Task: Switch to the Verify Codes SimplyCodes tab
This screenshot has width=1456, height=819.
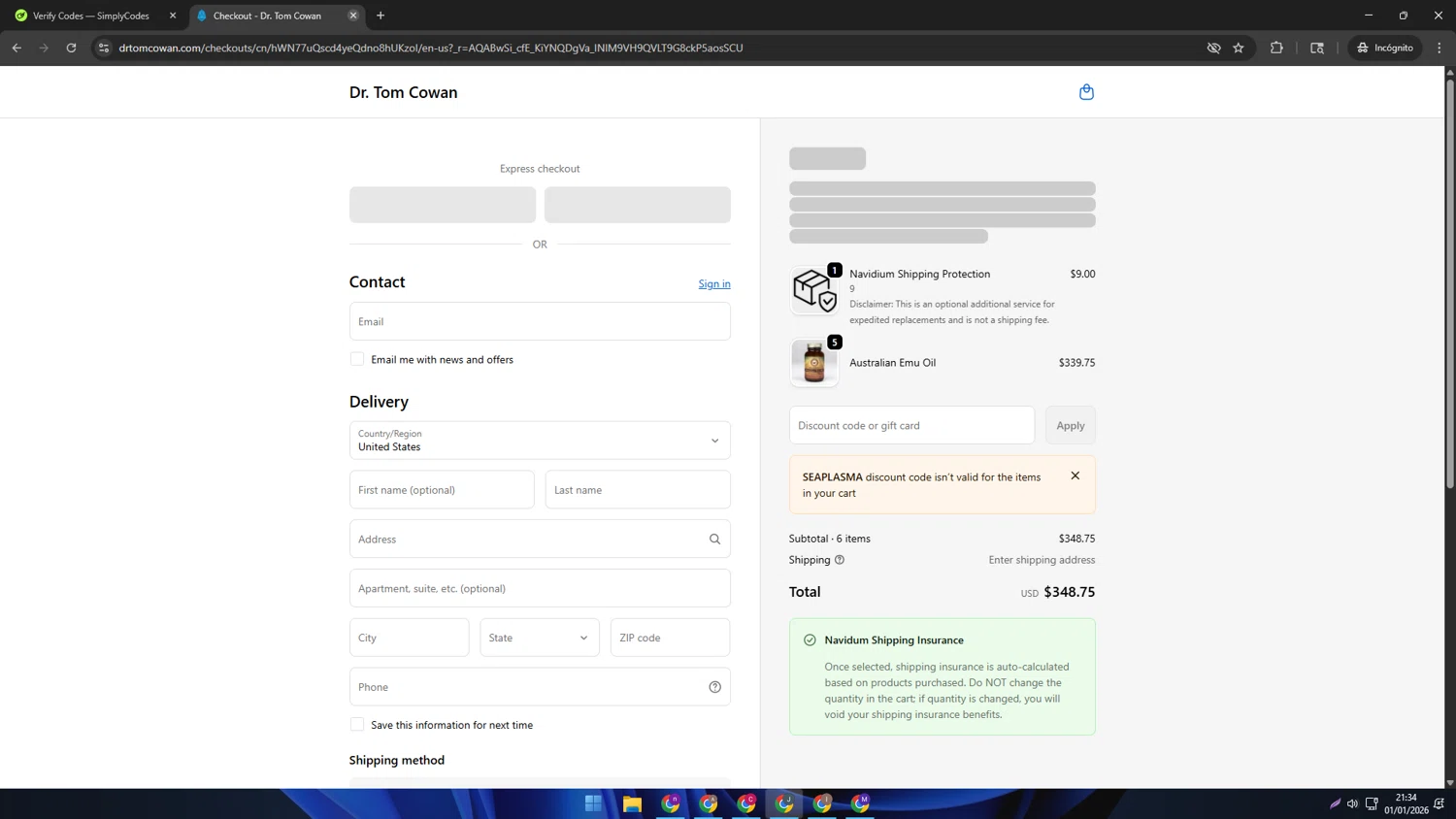Action: click(91, 16)
